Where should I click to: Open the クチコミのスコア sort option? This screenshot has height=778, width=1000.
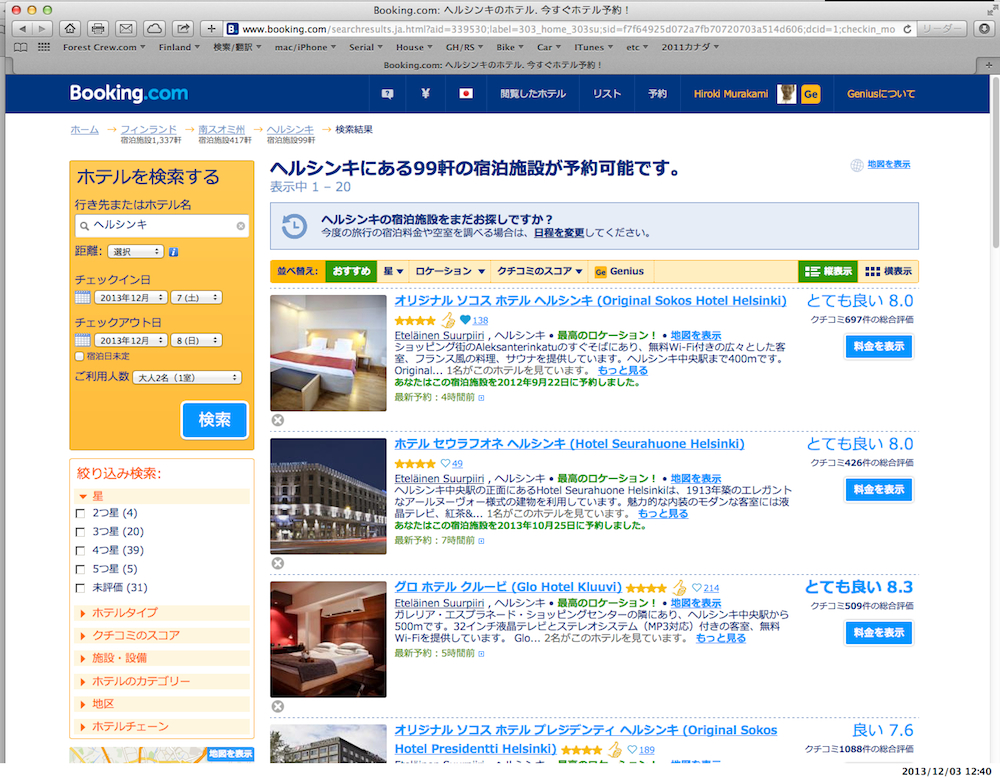(x=540, y=272)
